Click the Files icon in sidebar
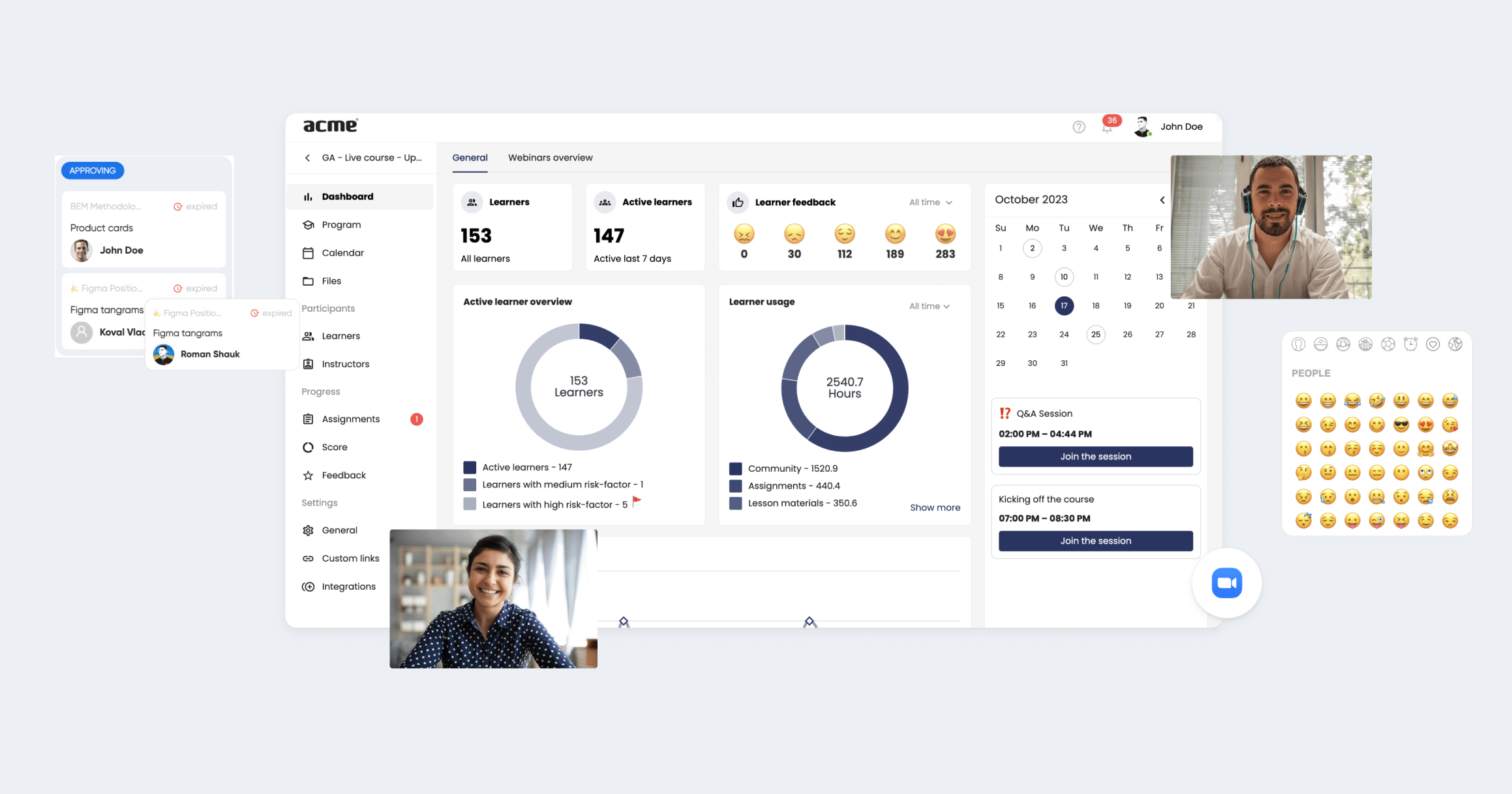The width and height of the screenshot is (1512, 794). [309, 281]
